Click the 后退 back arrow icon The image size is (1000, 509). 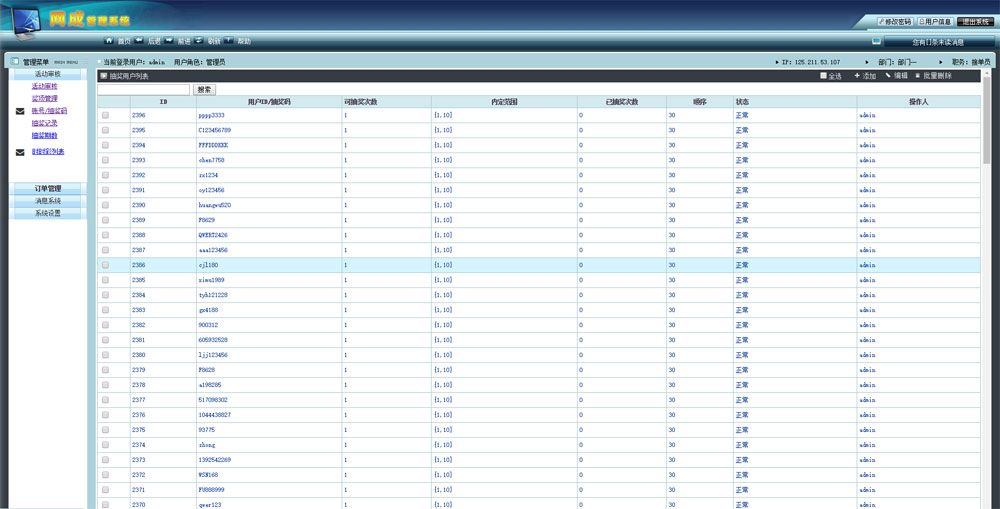(139, 41)
